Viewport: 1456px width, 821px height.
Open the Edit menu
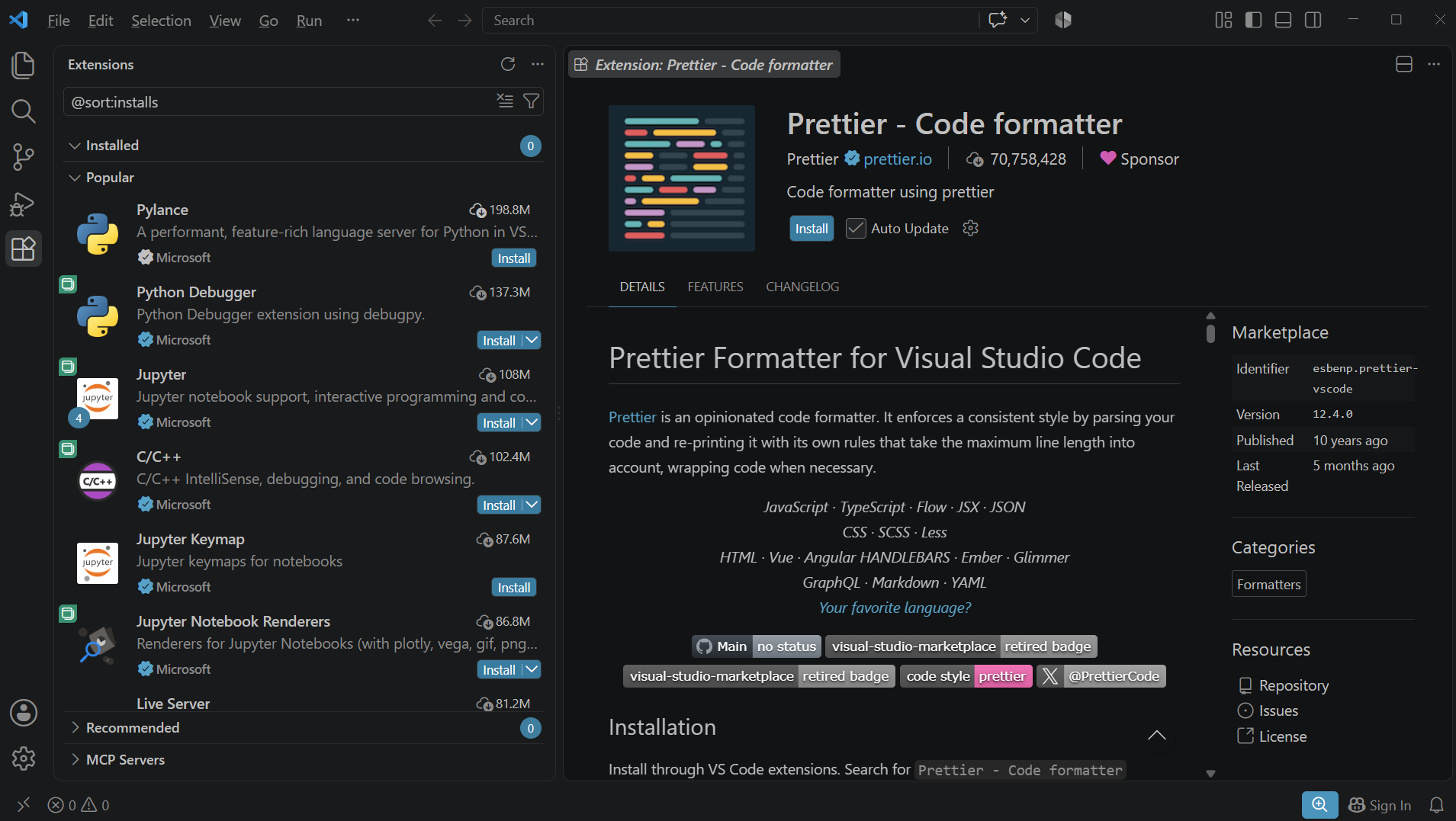[101, 21]
